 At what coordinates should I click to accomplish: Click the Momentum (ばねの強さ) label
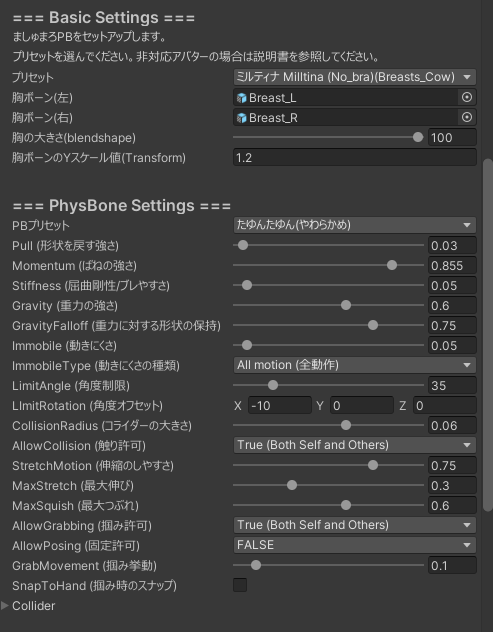click(75, 266)
